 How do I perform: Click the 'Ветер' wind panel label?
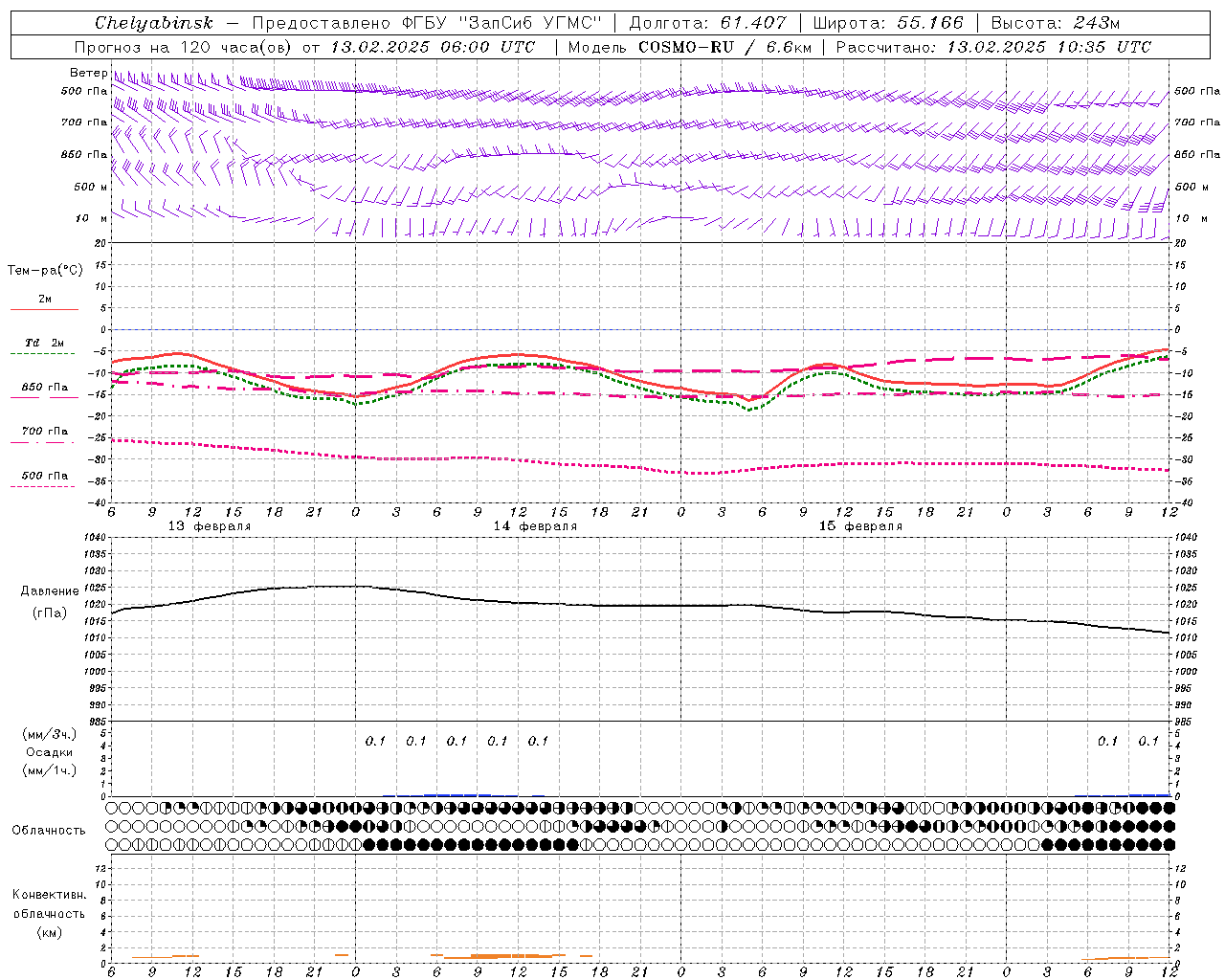point(88,73)
